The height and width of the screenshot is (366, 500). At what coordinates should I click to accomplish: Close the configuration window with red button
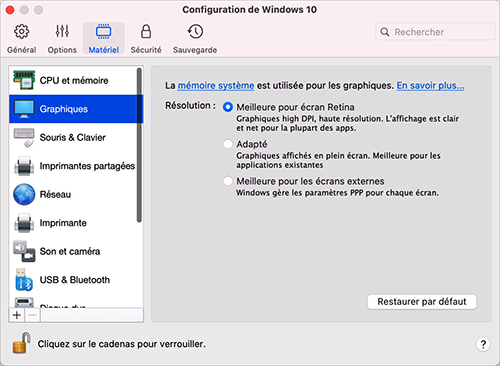tap(10, 10)
